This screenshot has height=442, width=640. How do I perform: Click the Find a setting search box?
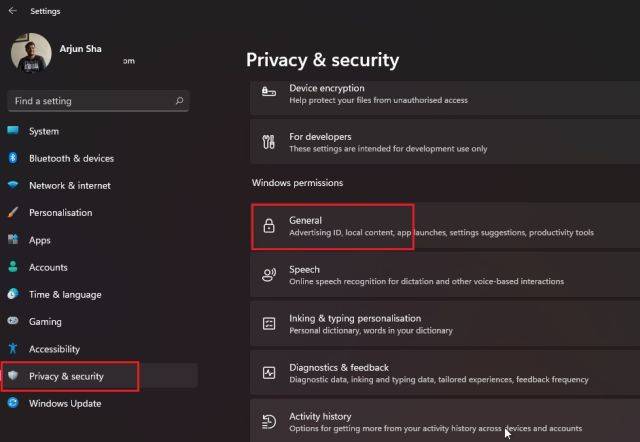point(90,101)
